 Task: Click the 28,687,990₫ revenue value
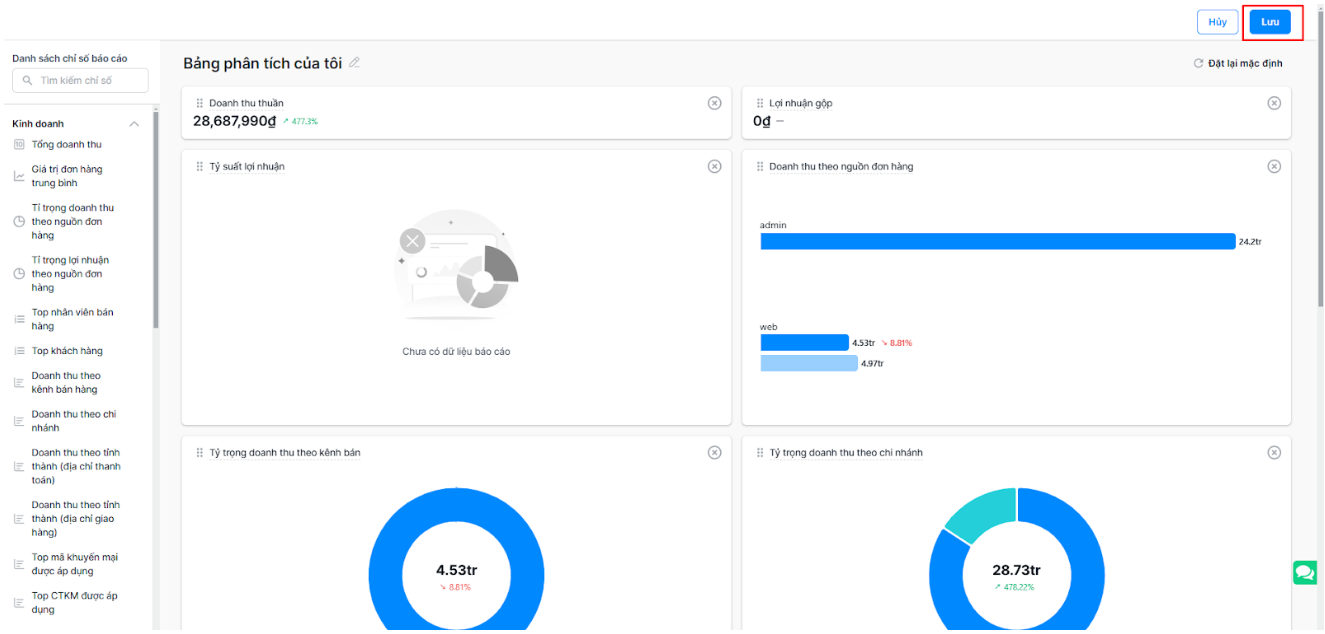click(x=234, y=121)
